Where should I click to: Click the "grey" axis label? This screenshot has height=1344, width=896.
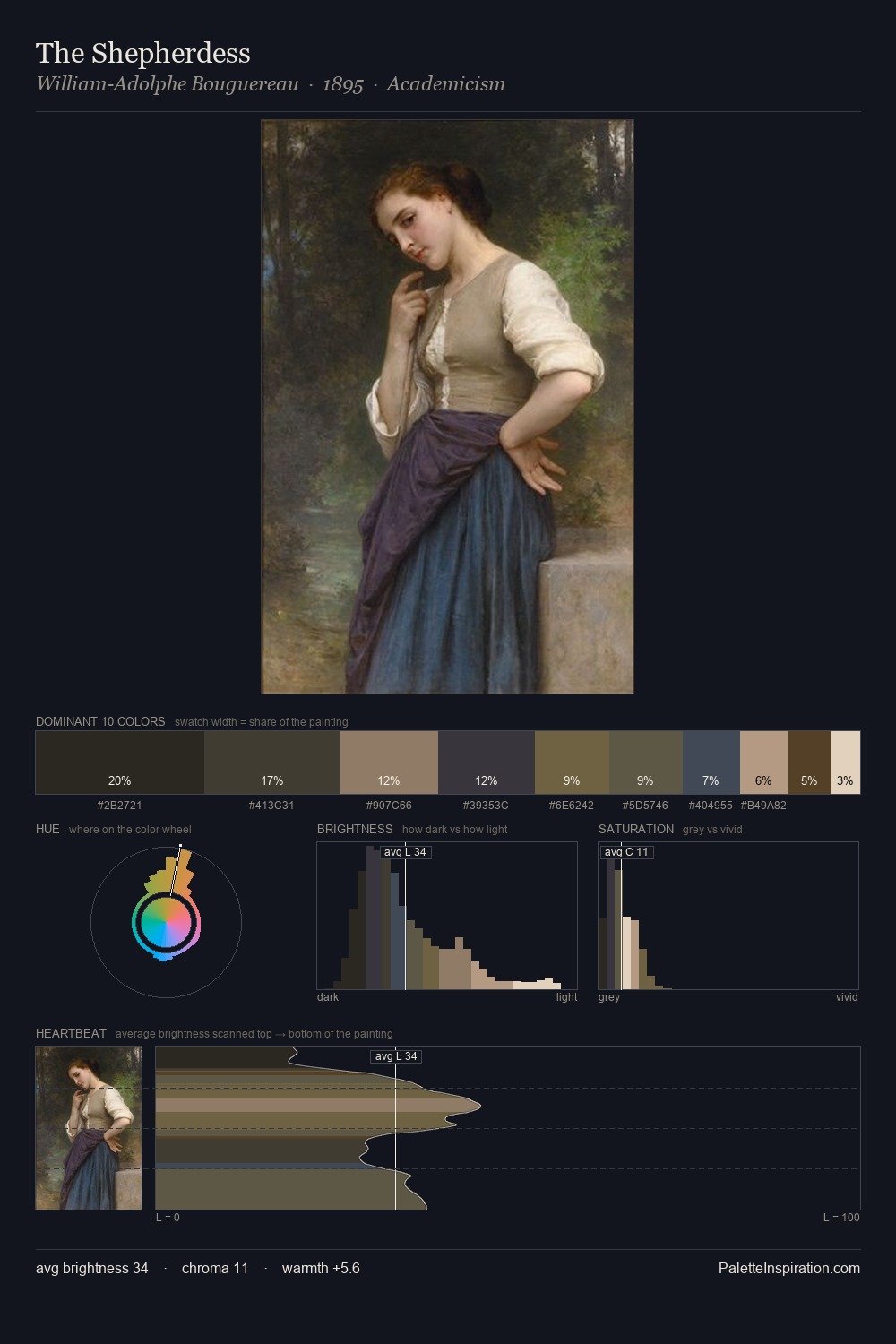pyautogui.click(x=609, y=997)
